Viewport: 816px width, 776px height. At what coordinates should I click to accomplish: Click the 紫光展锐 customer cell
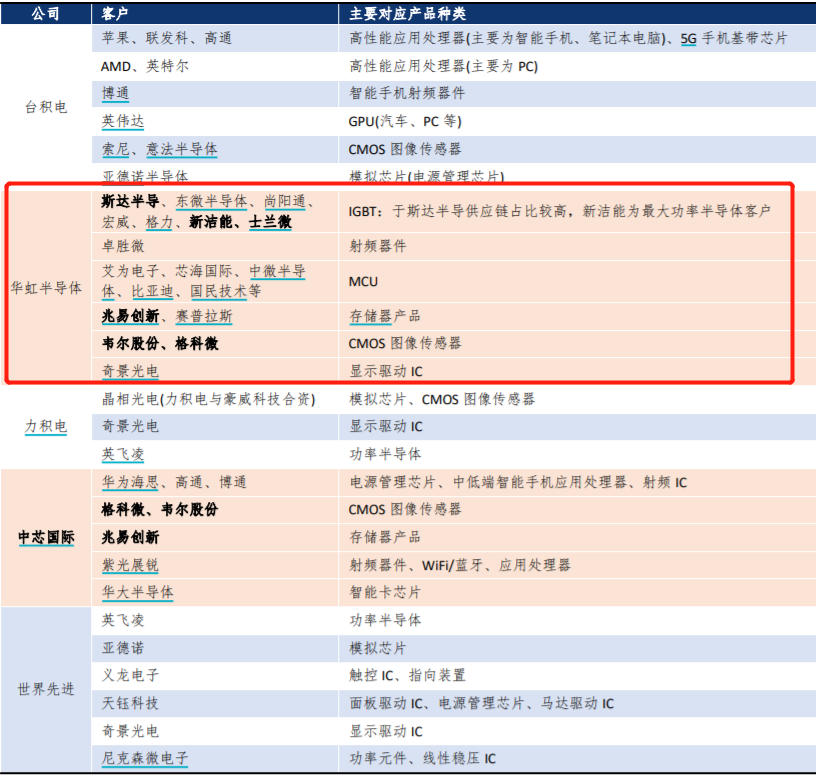point(215,565)
